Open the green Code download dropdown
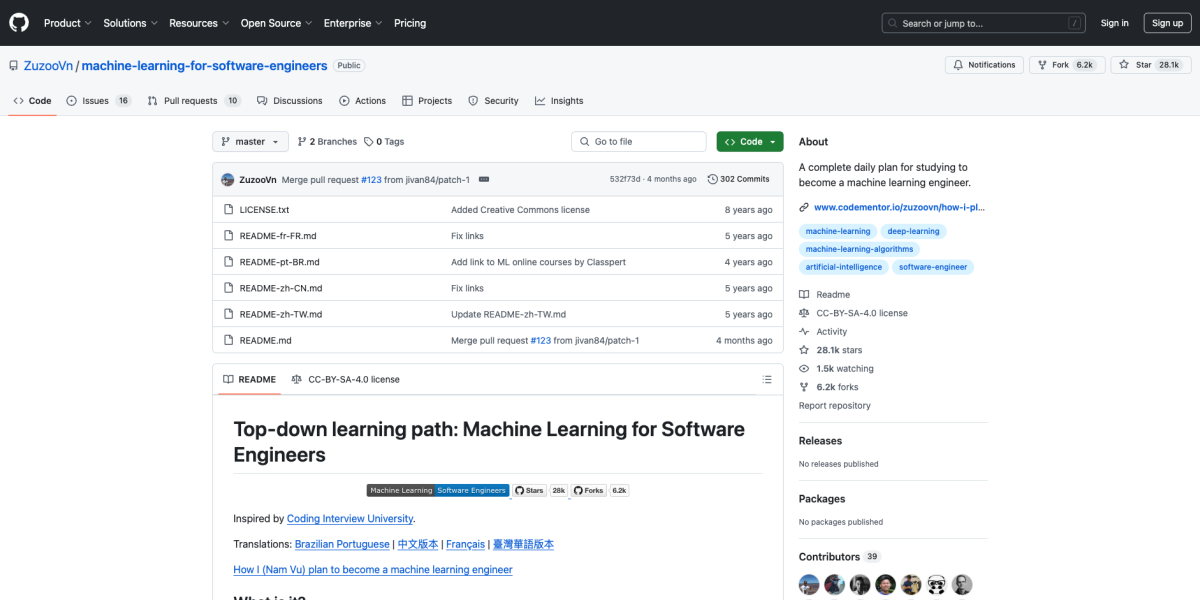 click(x=749, y=141)
